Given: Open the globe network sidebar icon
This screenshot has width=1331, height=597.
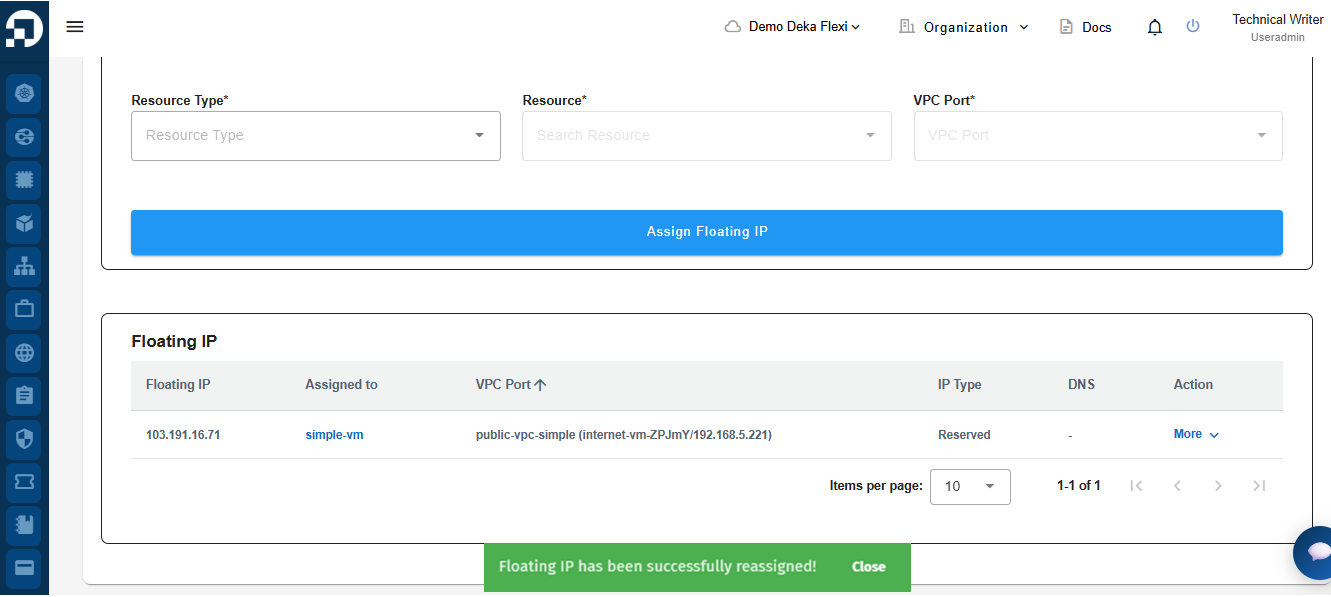Looking at the screenshot, I should coord(25,353).
